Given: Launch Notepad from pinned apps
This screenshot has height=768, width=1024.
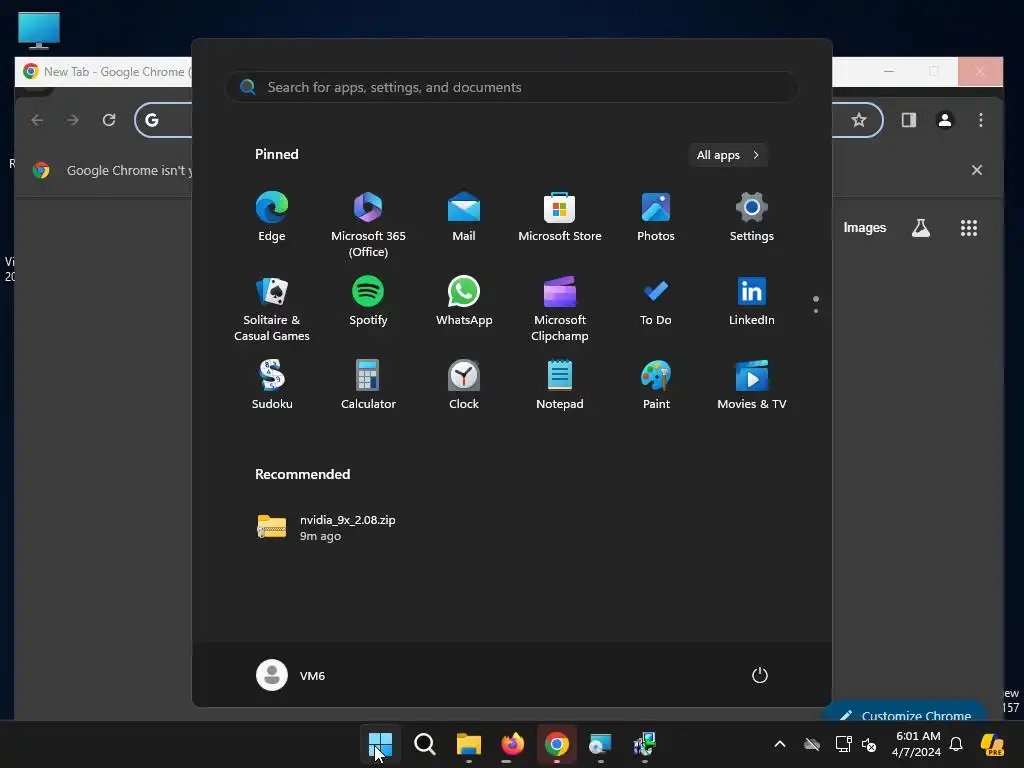Looking at the screenshot, I should tap(560, 385).
